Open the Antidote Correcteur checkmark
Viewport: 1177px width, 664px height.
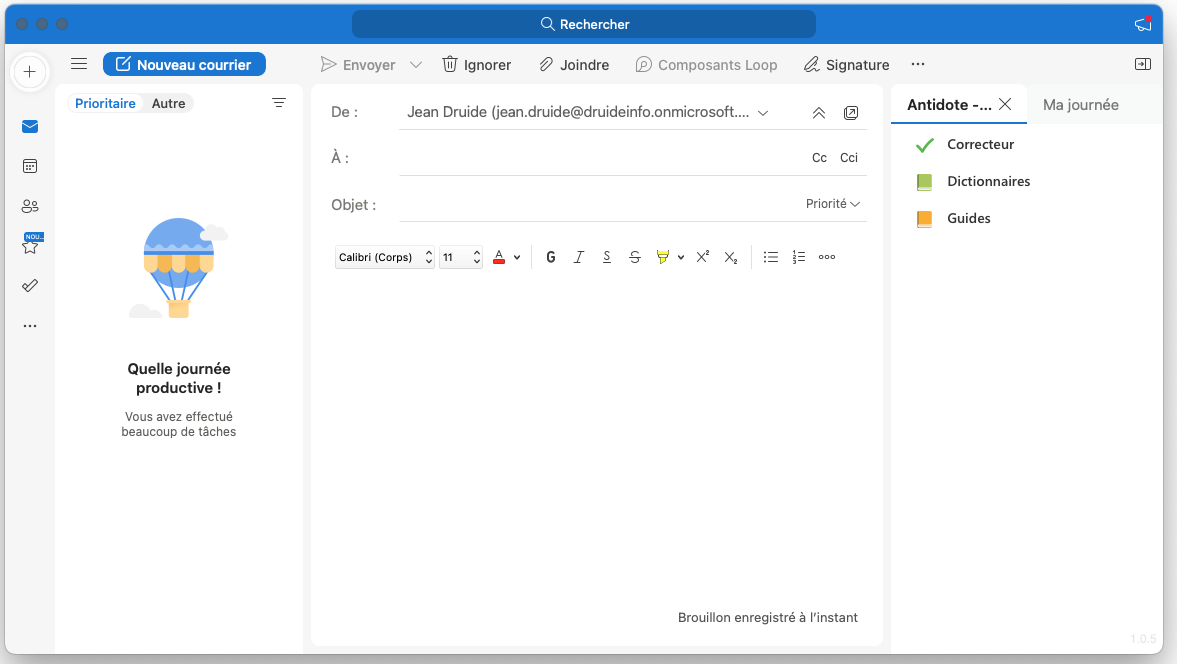924,145
